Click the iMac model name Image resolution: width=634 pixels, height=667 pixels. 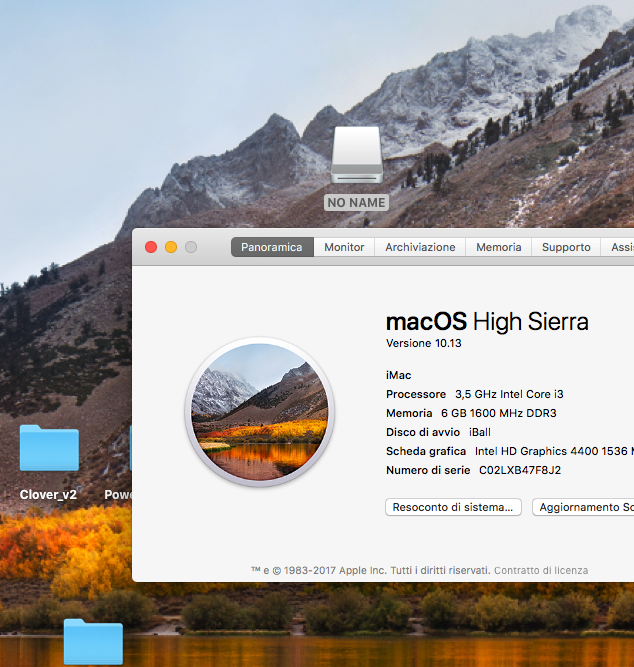tap(399, 375)
